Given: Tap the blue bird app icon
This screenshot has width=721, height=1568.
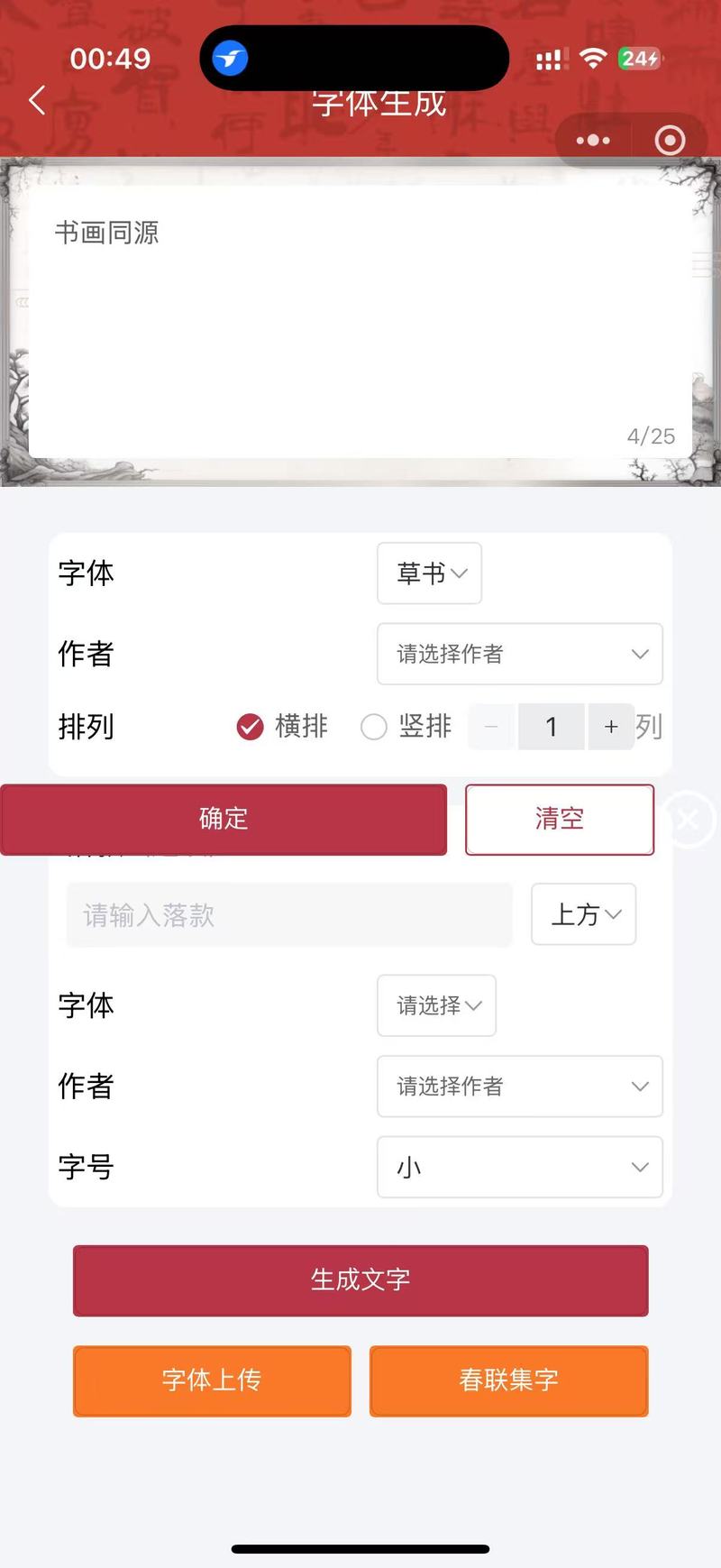Looking at the screenshot, I should tap(230, 59).
